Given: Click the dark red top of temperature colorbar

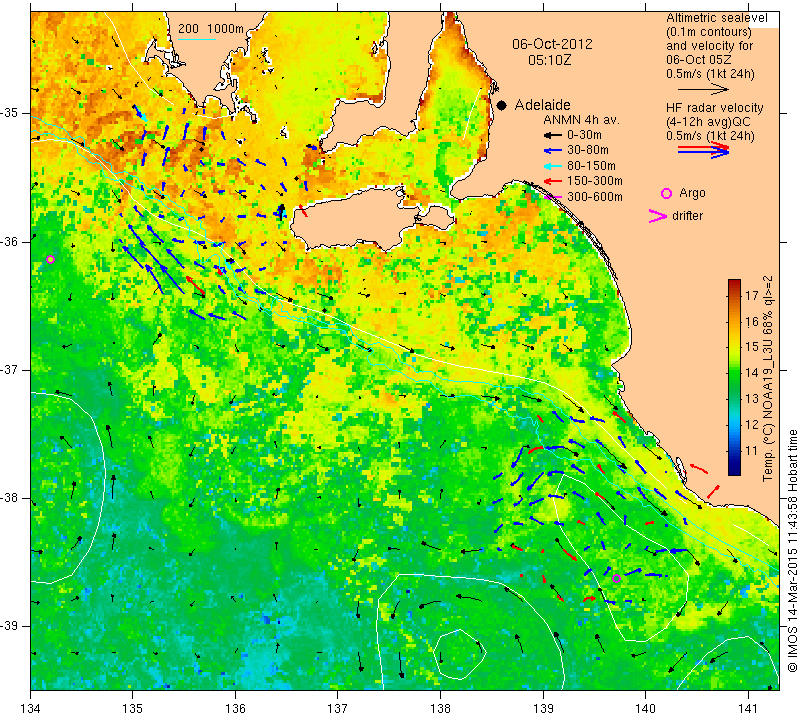Looking at the screenshot, I should click(x=734, y=284).
